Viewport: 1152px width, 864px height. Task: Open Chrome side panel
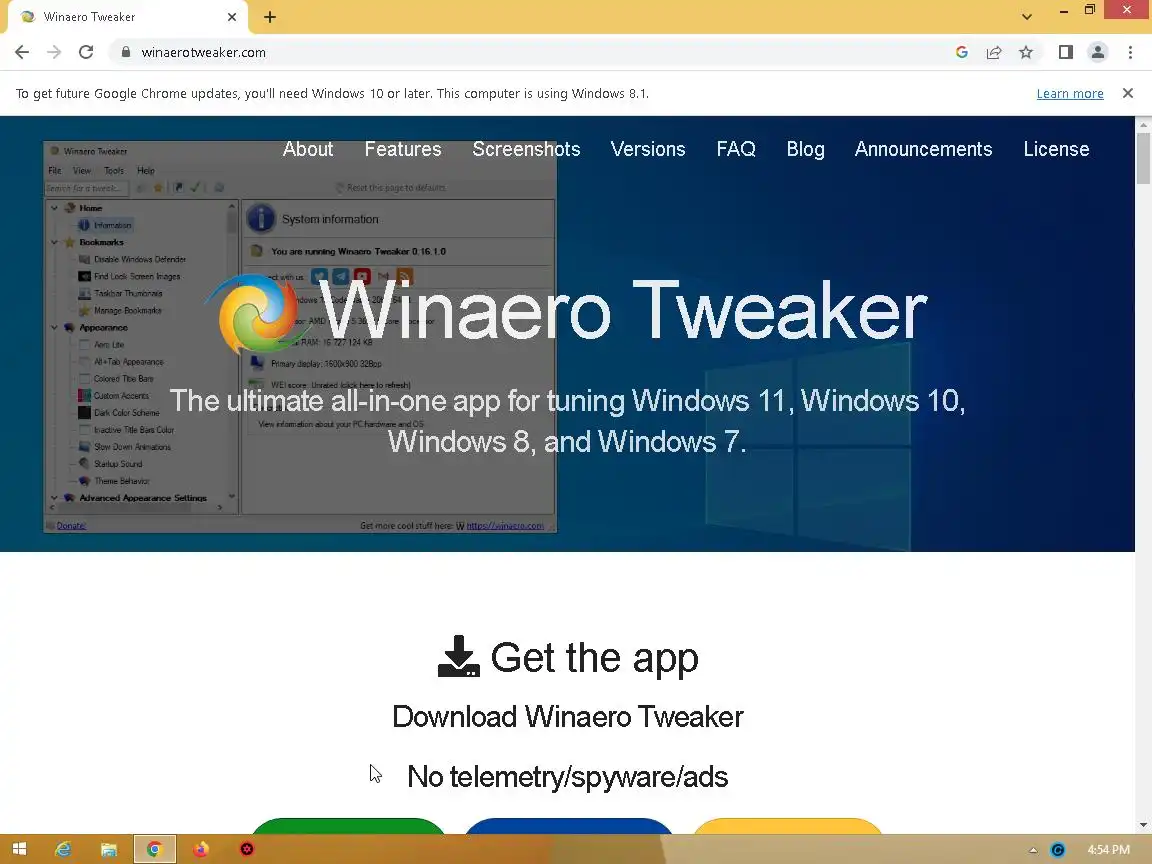[x=1066, y=52]
